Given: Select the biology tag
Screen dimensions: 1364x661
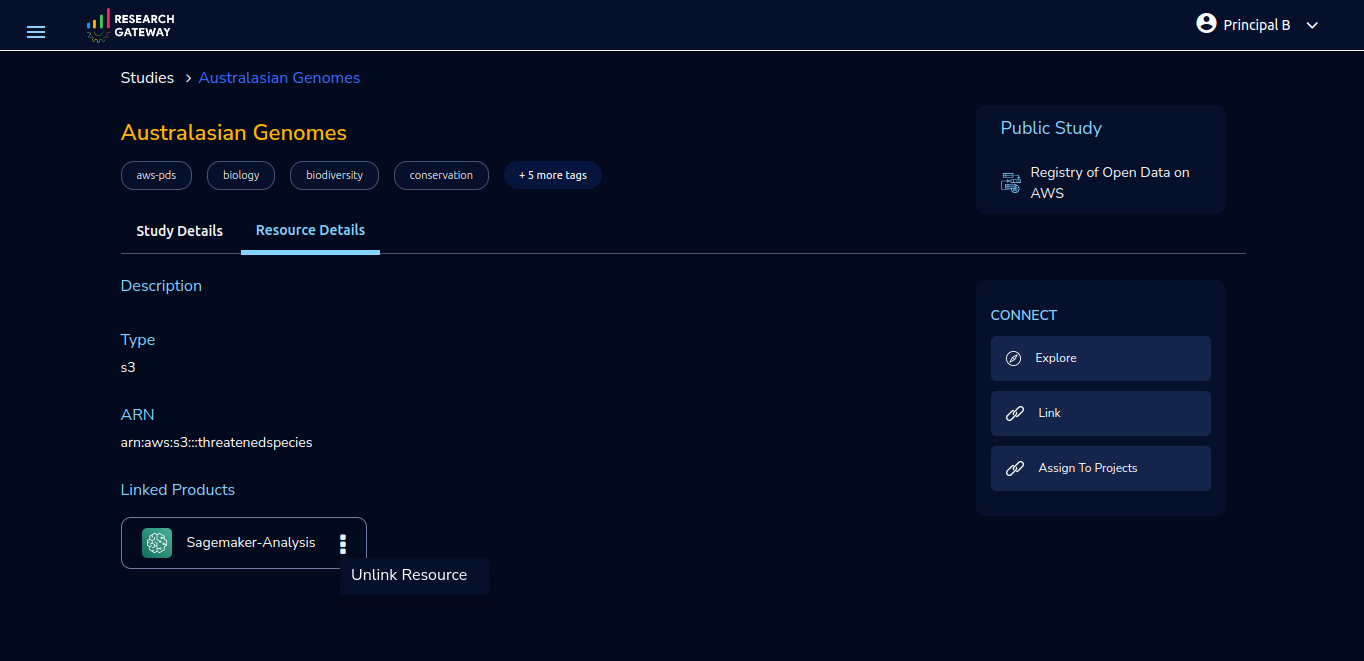Looking at the screenshot, I should 241,175.
